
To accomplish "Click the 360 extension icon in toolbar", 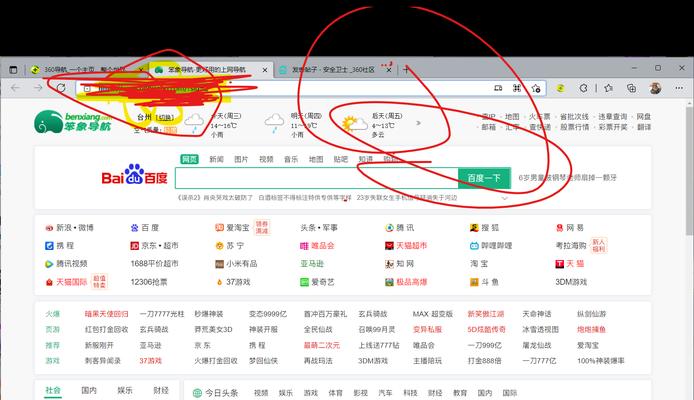I will click(561, 88).
